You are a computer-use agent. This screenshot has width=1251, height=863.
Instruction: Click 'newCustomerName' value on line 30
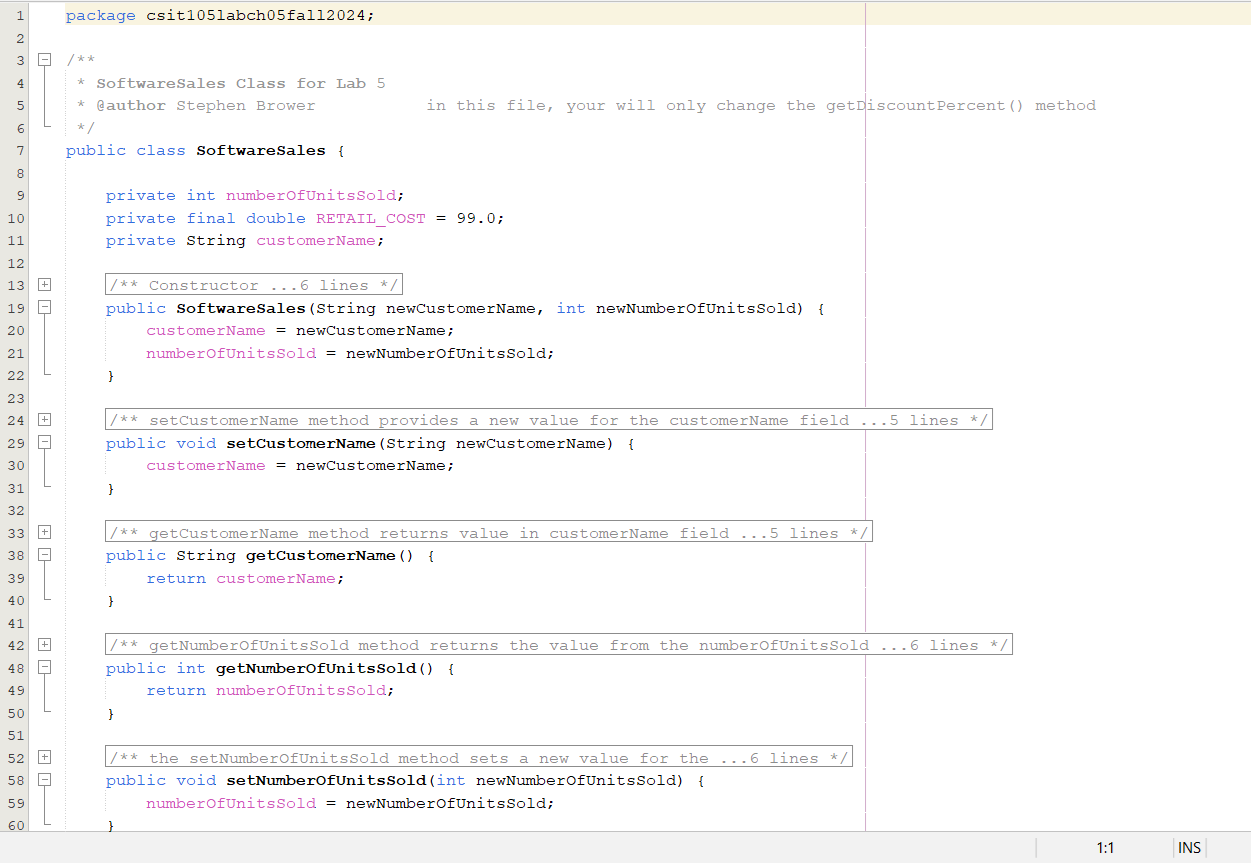click(x=371, y=465)
